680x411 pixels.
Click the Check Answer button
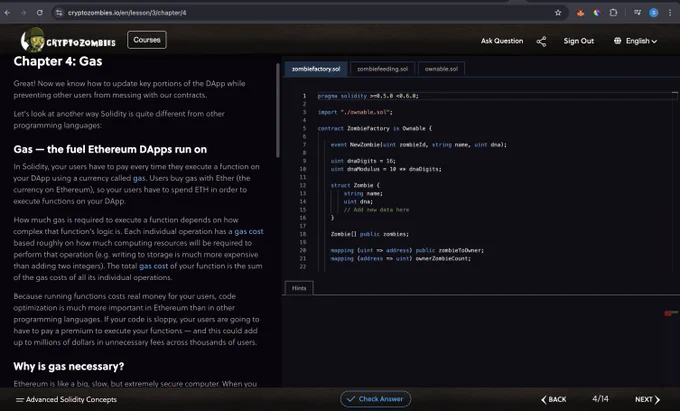coord(376,399)
